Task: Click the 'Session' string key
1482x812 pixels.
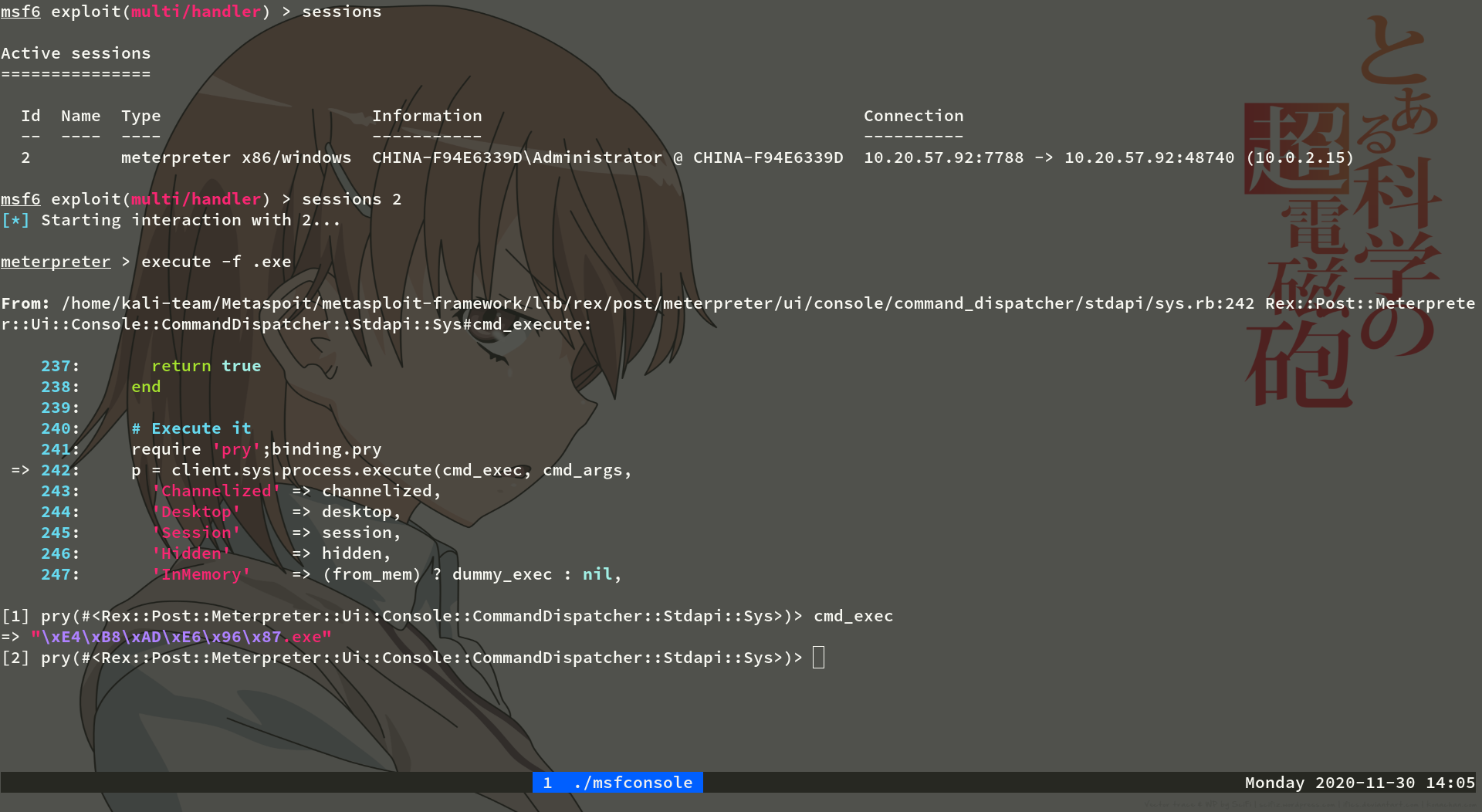Action: point(196,533)
